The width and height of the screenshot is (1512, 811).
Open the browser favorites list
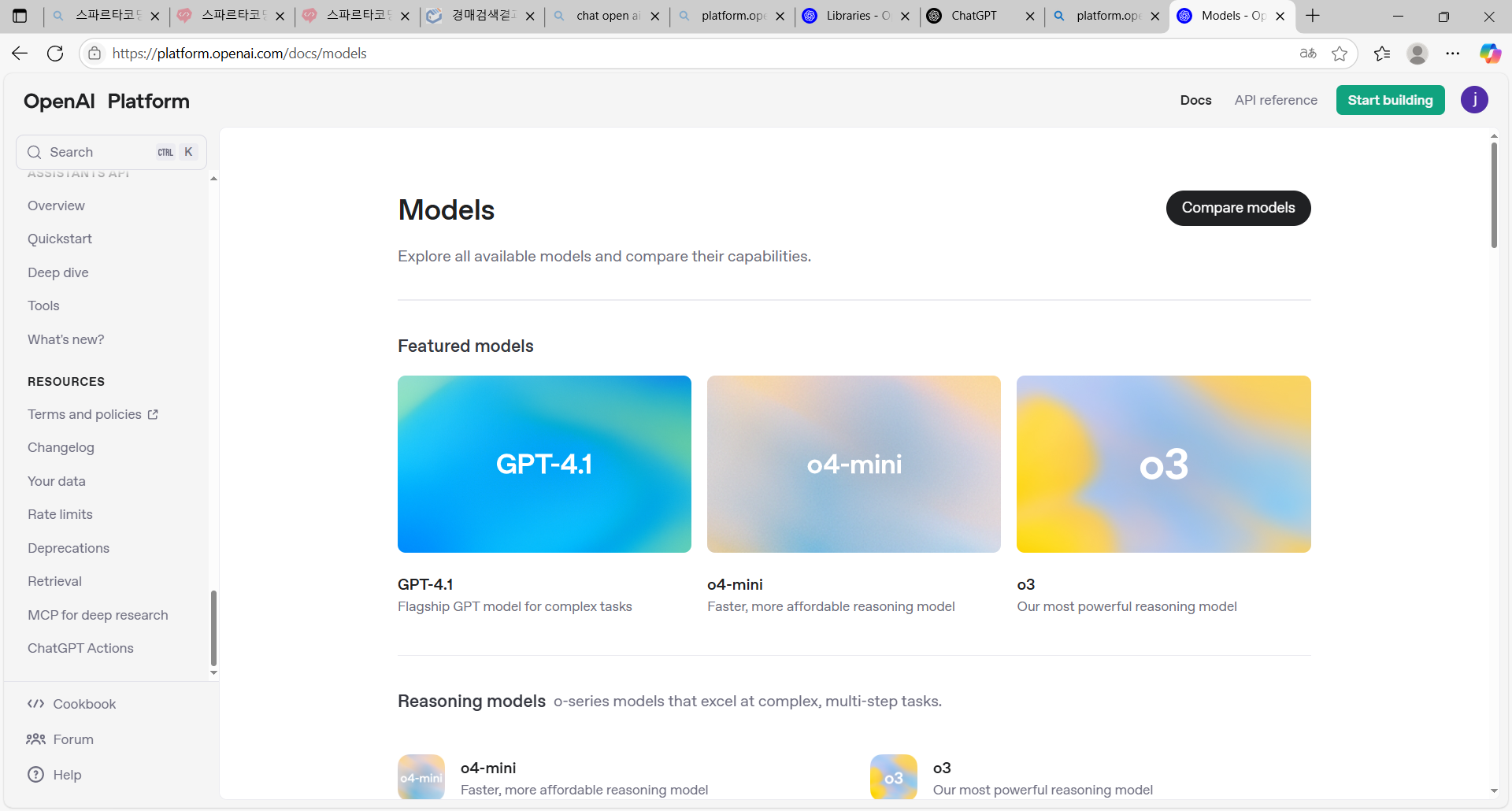1382,54
